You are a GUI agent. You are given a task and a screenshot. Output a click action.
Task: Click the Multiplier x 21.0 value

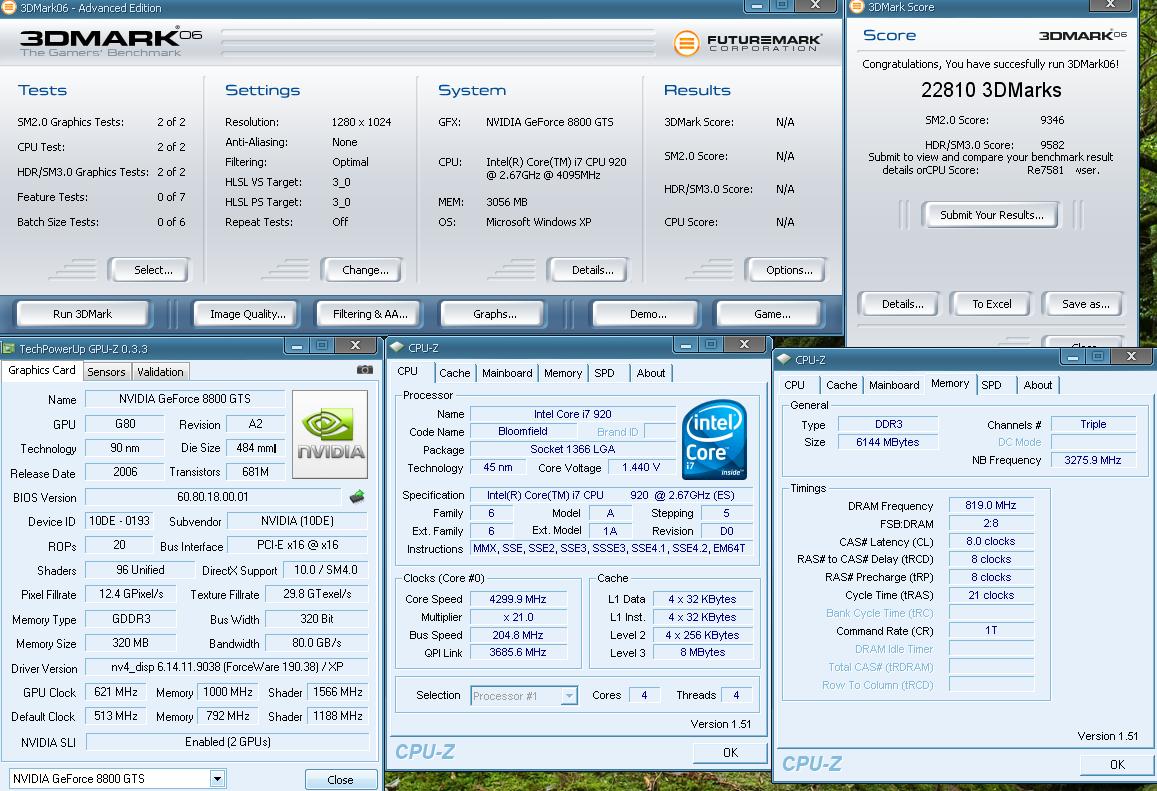pyautogui.click(x=518, y=617)
